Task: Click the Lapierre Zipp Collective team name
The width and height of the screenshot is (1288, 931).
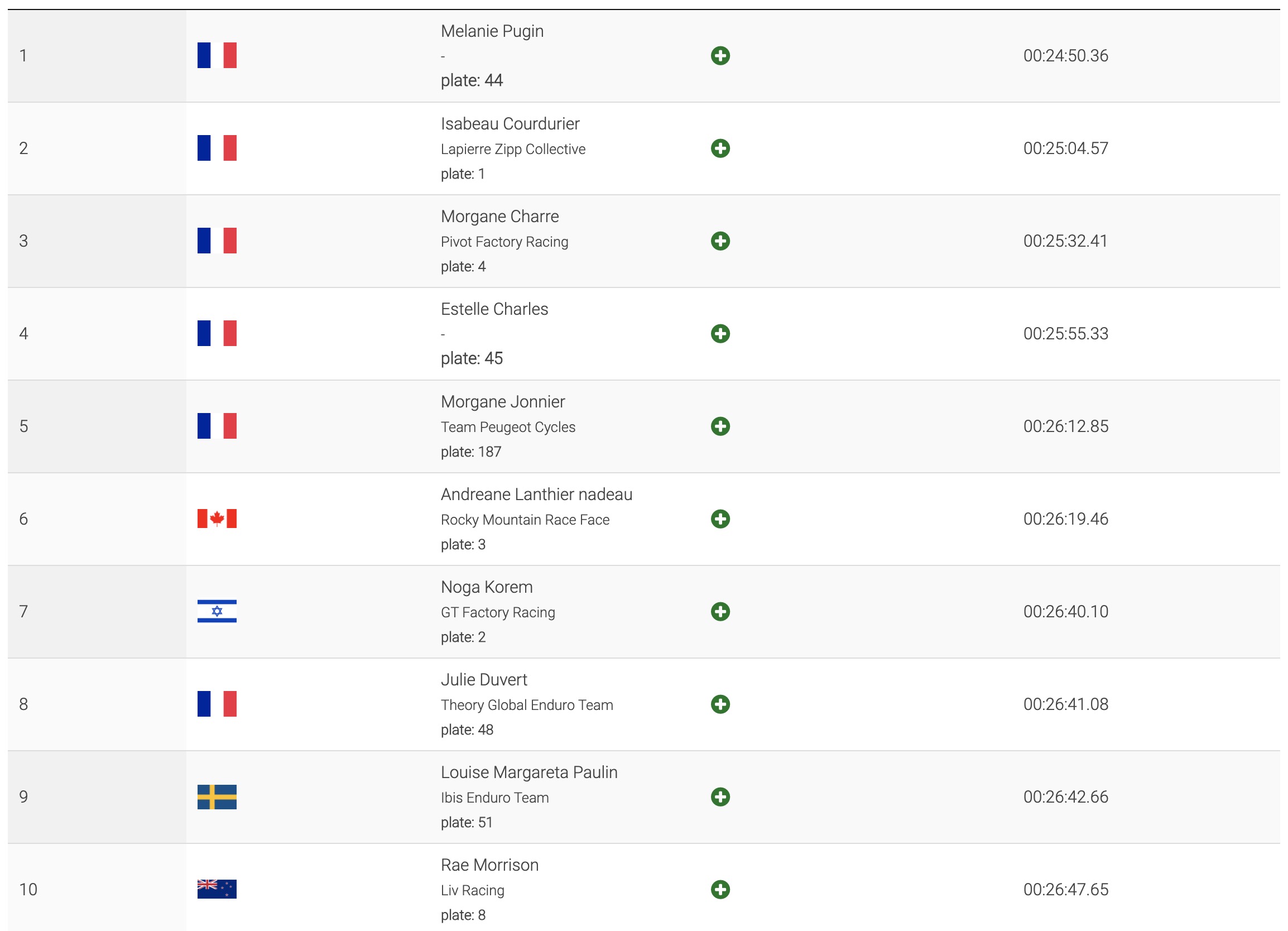Action: [x=513, y=149]
